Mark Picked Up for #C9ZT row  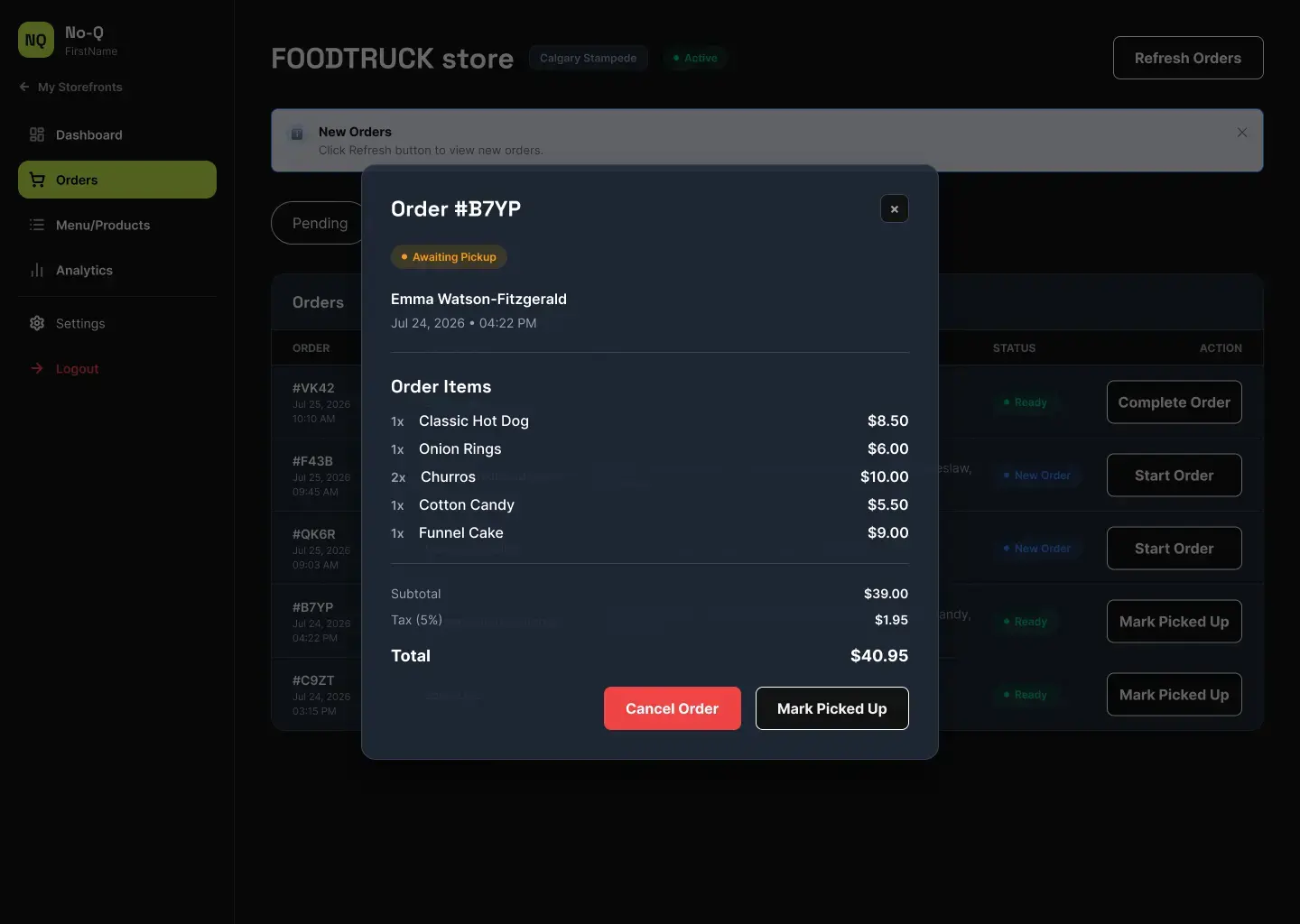click(1175, 695)
